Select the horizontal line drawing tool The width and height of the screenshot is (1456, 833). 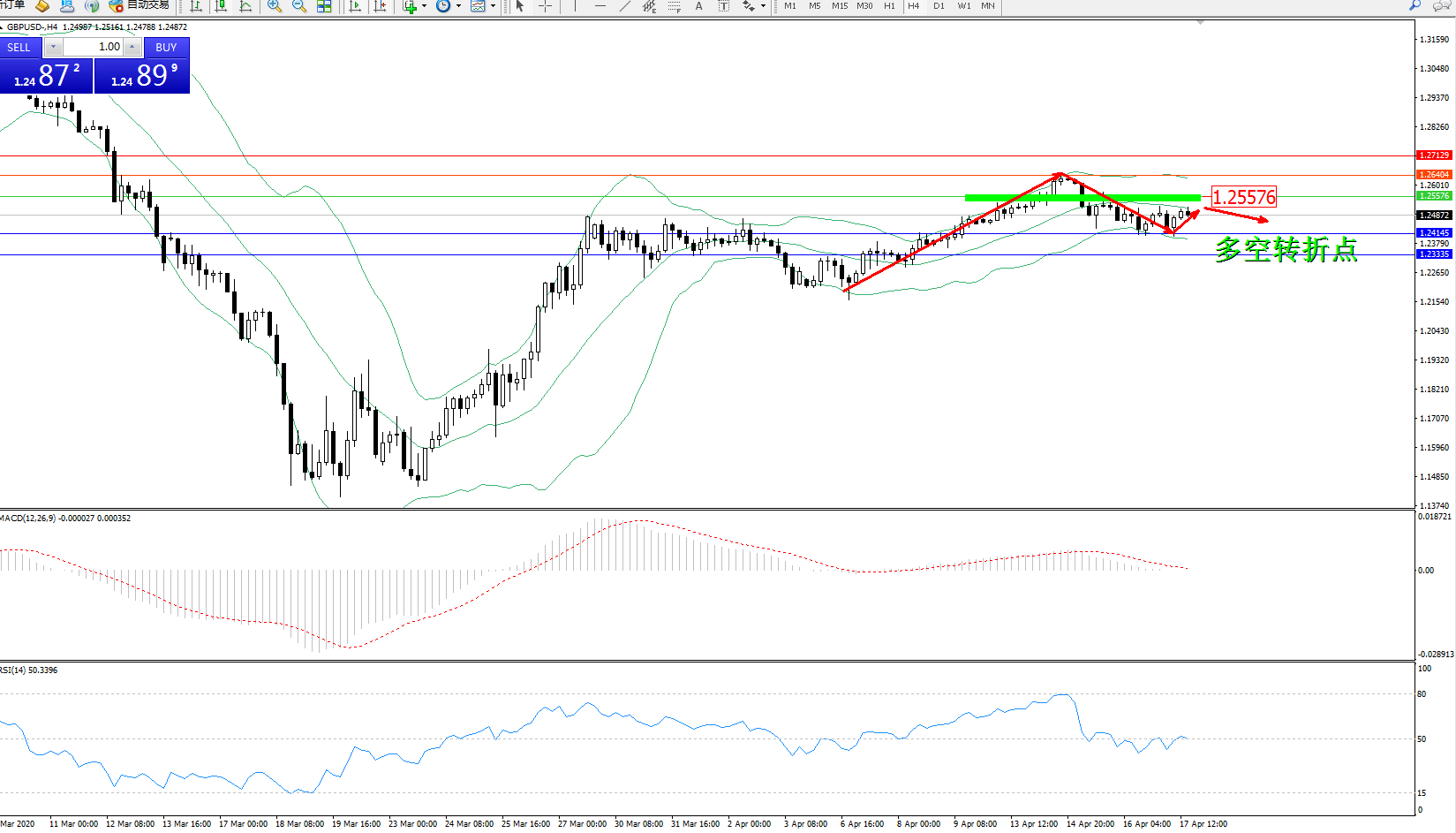600,6
